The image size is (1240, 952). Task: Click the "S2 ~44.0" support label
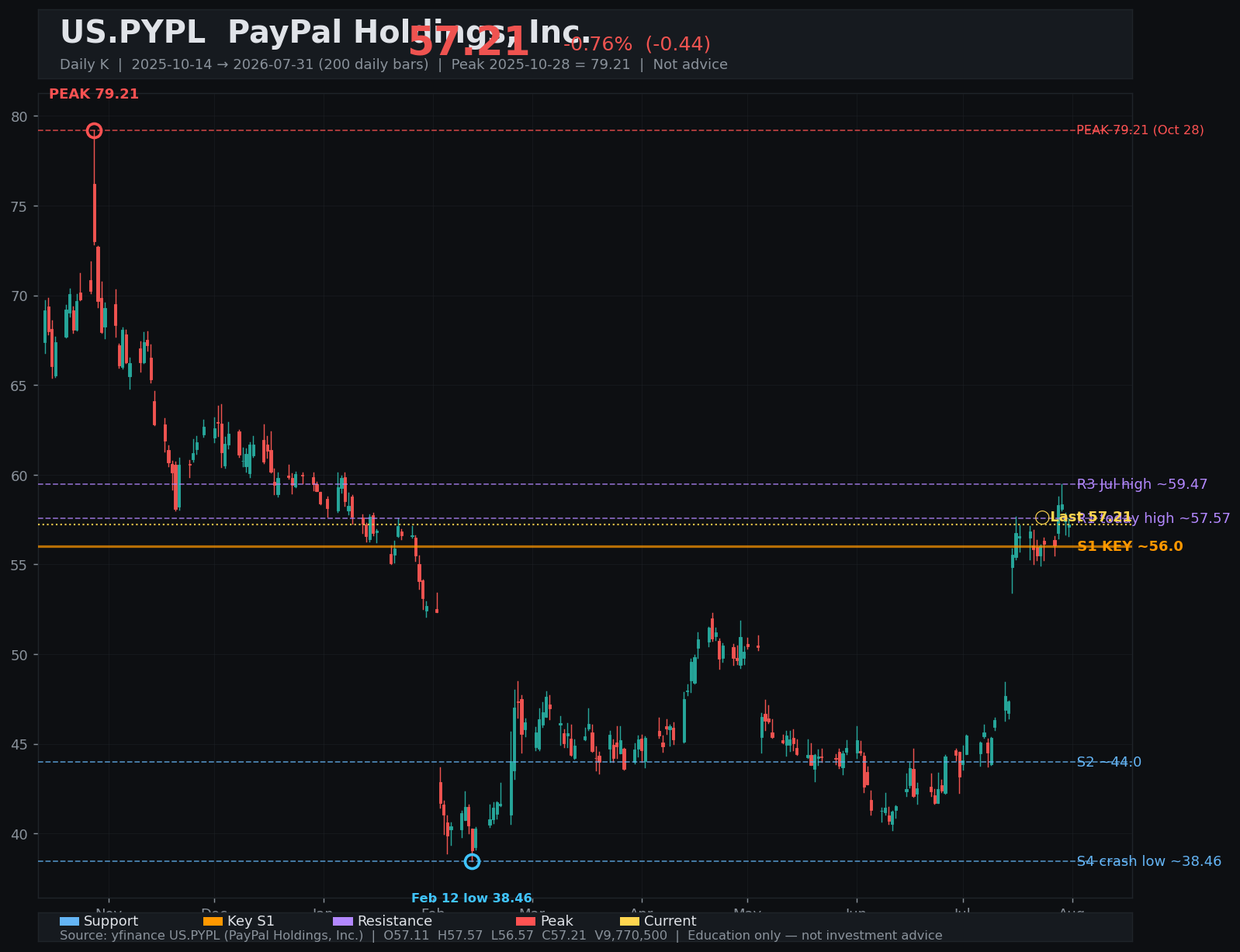[1109, 762]
